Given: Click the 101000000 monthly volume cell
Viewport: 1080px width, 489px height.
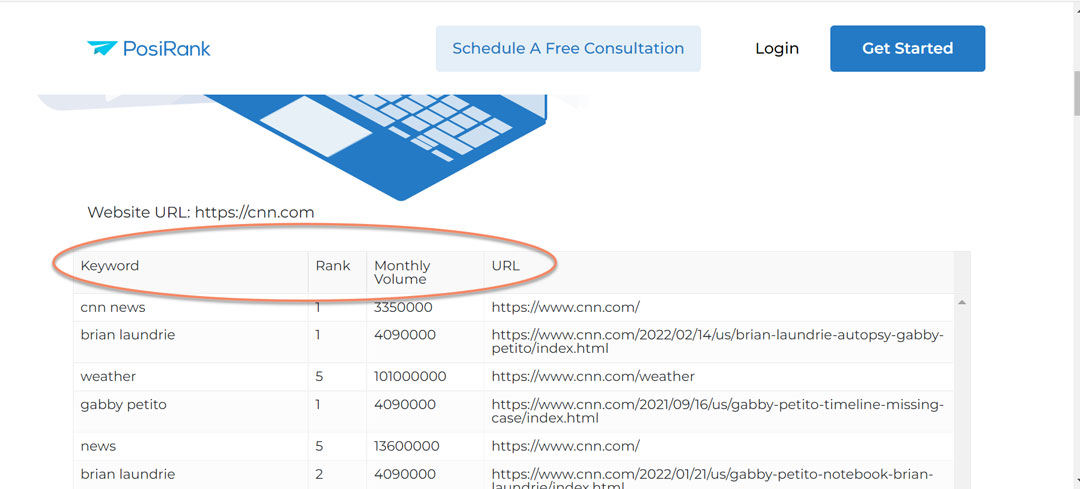Looking at the screenshot, I should (x=410, y=376).
